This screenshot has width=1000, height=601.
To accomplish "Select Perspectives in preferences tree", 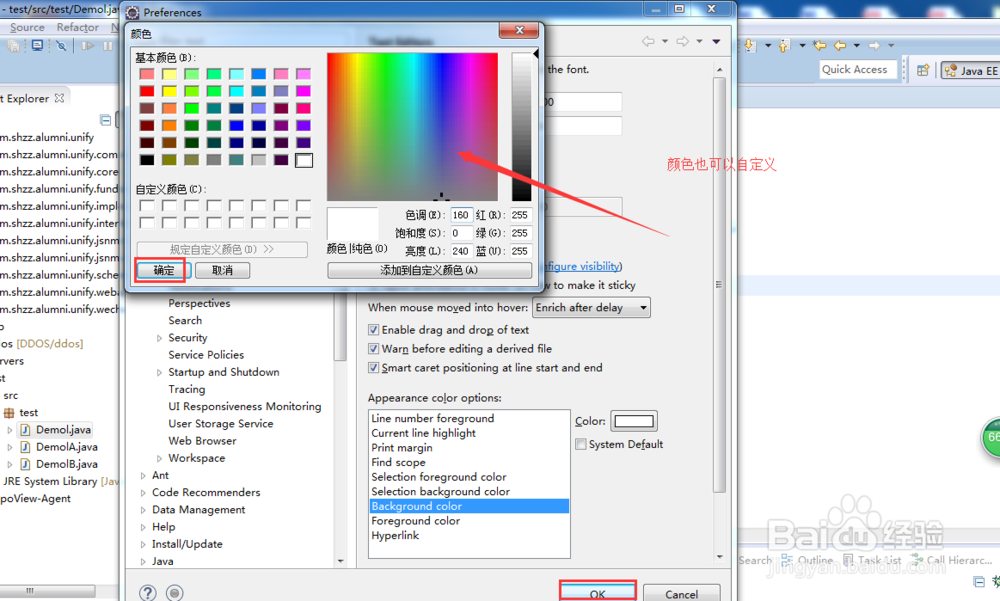I will (199, 304).
